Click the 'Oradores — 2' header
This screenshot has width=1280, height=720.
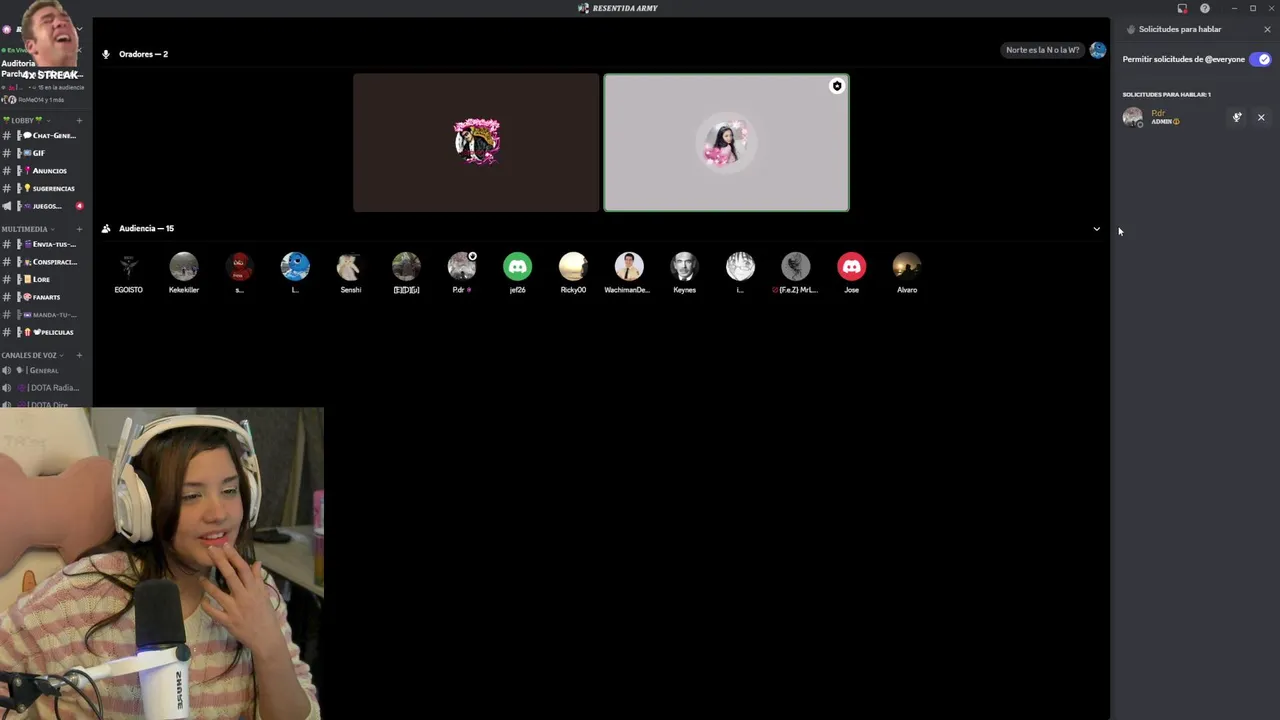tap(143, 54)
